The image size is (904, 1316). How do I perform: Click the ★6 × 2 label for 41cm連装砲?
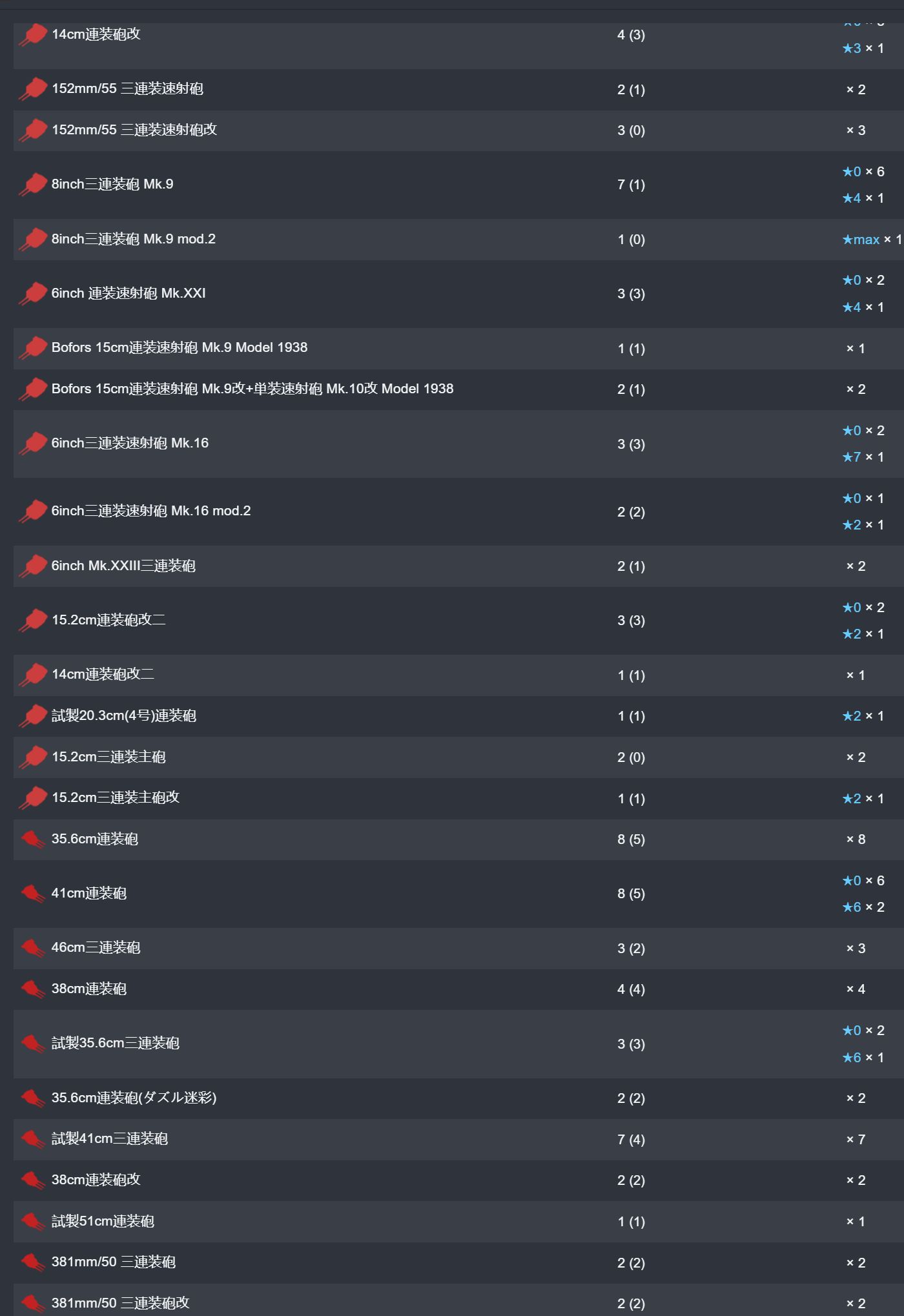[863, 907]
